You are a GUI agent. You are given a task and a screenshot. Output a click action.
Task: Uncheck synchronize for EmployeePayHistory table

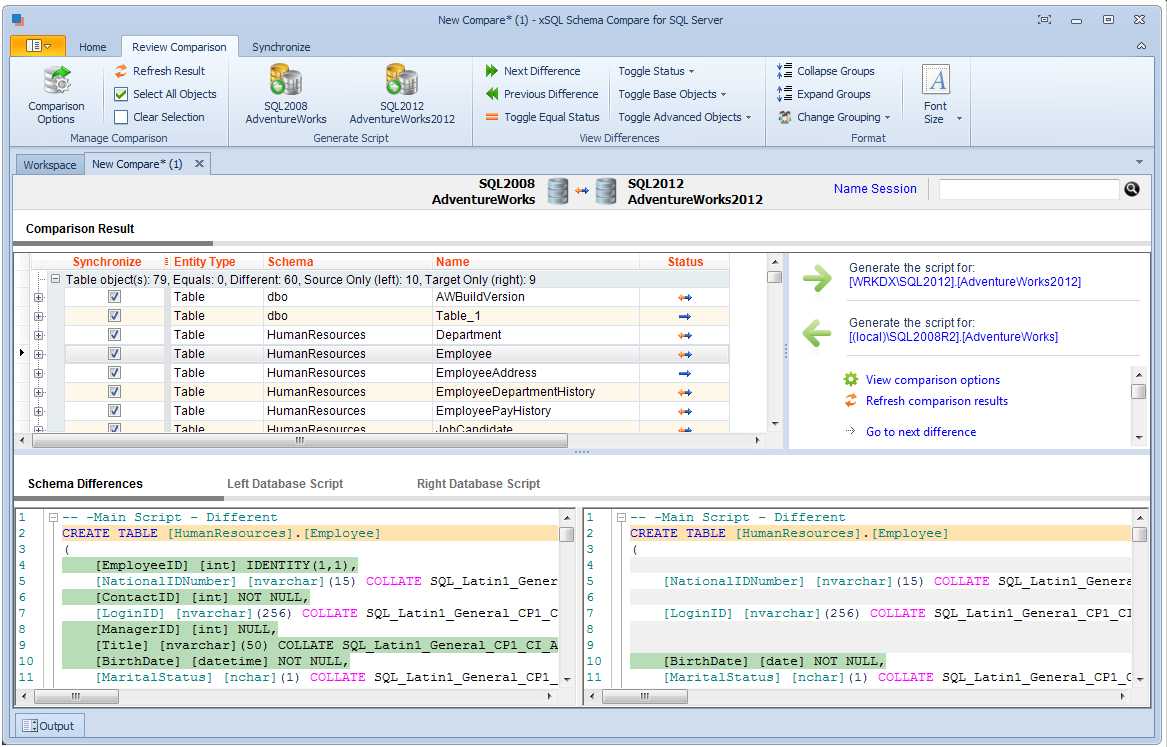[x=115, y=410]
